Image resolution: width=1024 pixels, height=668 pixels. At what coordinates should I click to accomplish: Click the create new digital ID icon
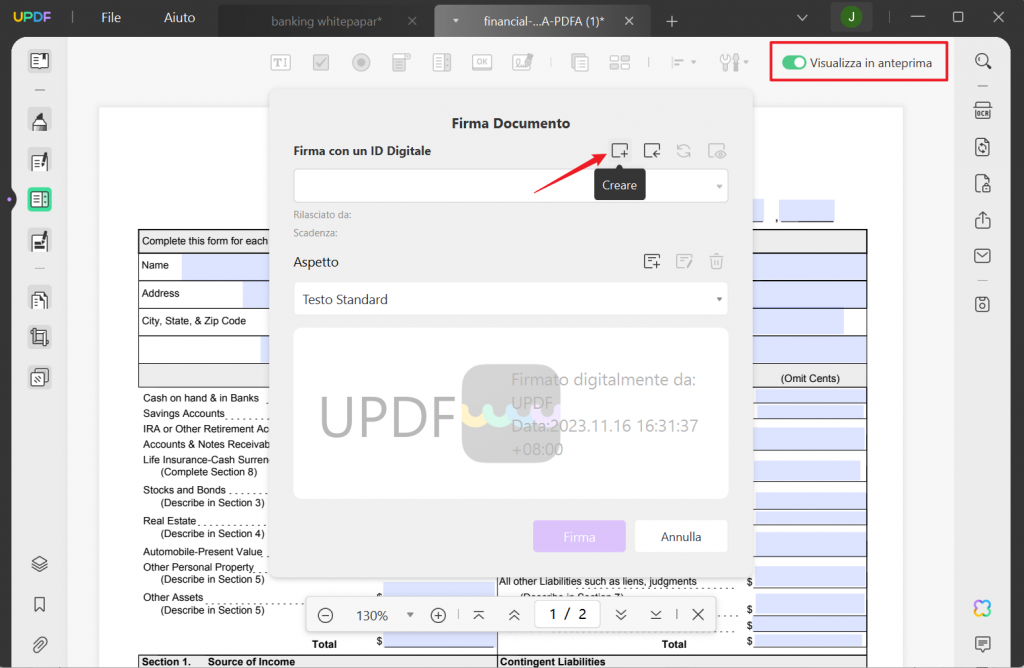[620, 150]
